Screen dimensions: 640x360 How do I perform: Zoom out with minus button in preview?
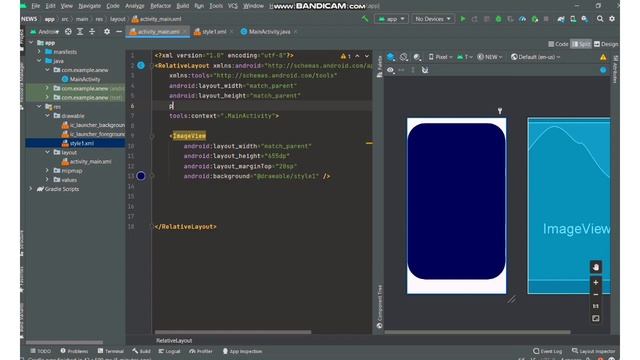coord(596,294)
